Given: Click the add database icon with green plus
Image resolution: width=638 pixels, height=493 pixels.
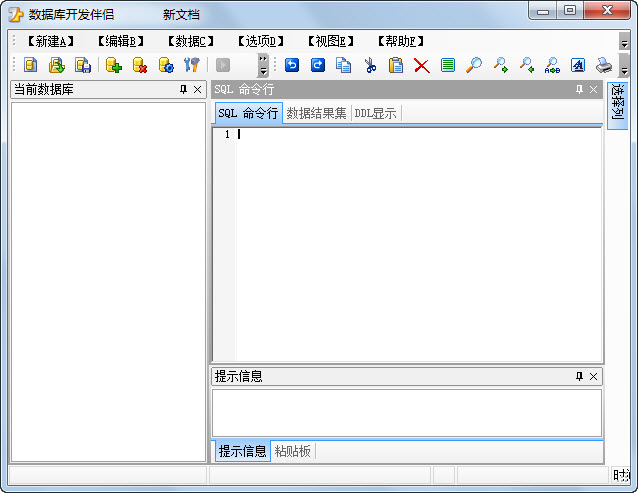Looking at the screenshot, I should click(x=114, y=65).
